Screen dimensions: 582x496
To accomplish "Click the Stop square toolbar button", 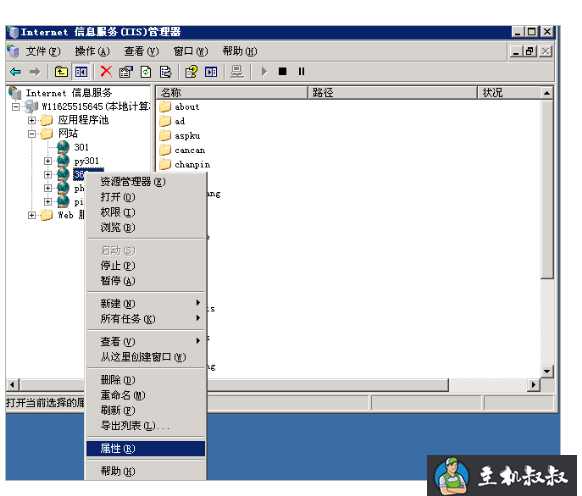I will pos(282,71).
